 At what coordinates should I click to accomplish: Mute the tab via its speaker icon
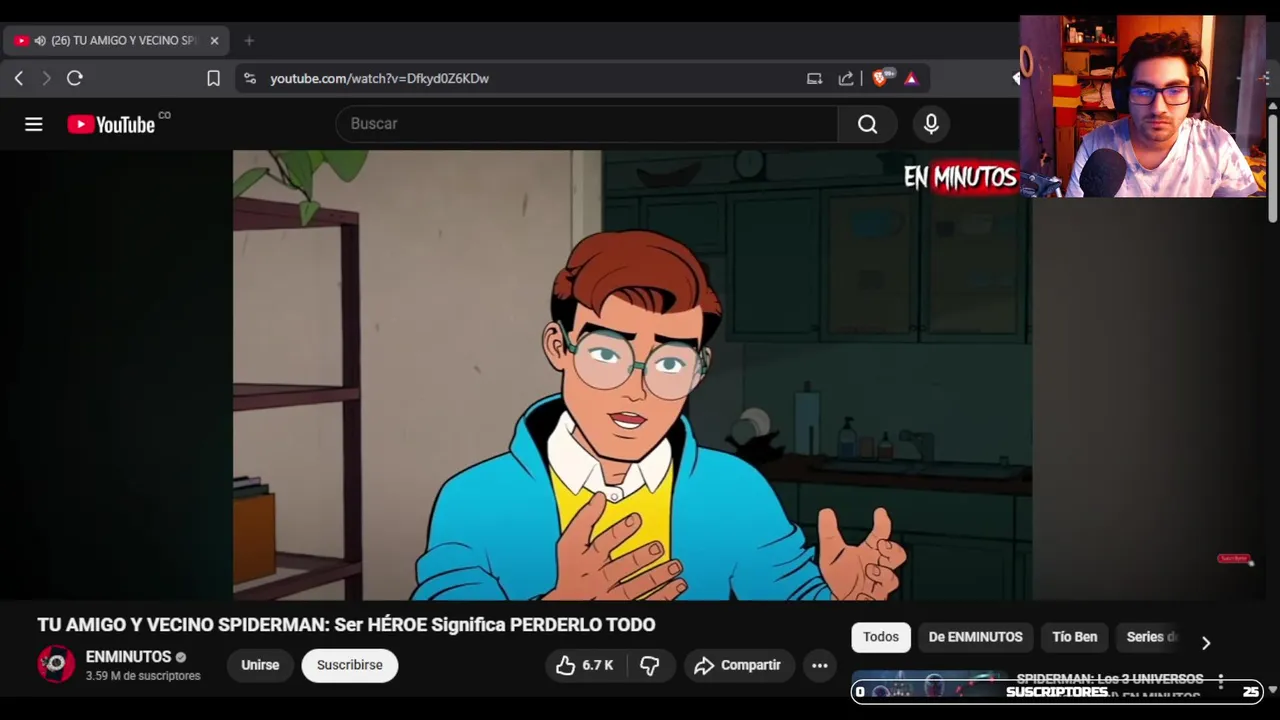tap(40, 41)
